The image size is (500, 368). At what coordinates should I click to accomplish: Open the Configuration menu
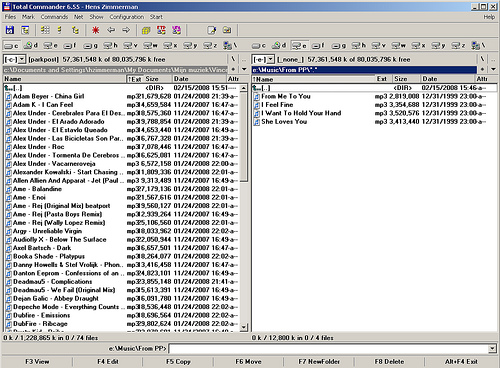(x=127, y=17)
